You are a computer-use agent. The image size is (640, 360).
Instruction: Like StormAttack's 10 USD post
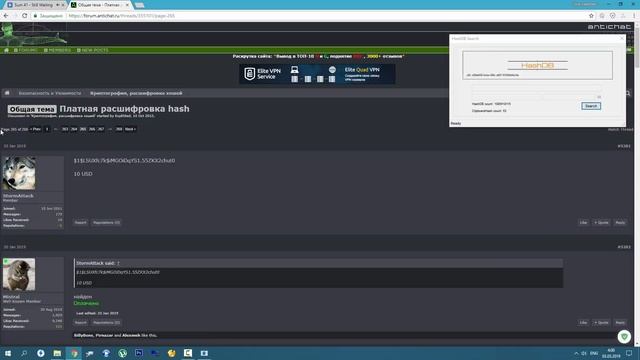tap(583, 222)
